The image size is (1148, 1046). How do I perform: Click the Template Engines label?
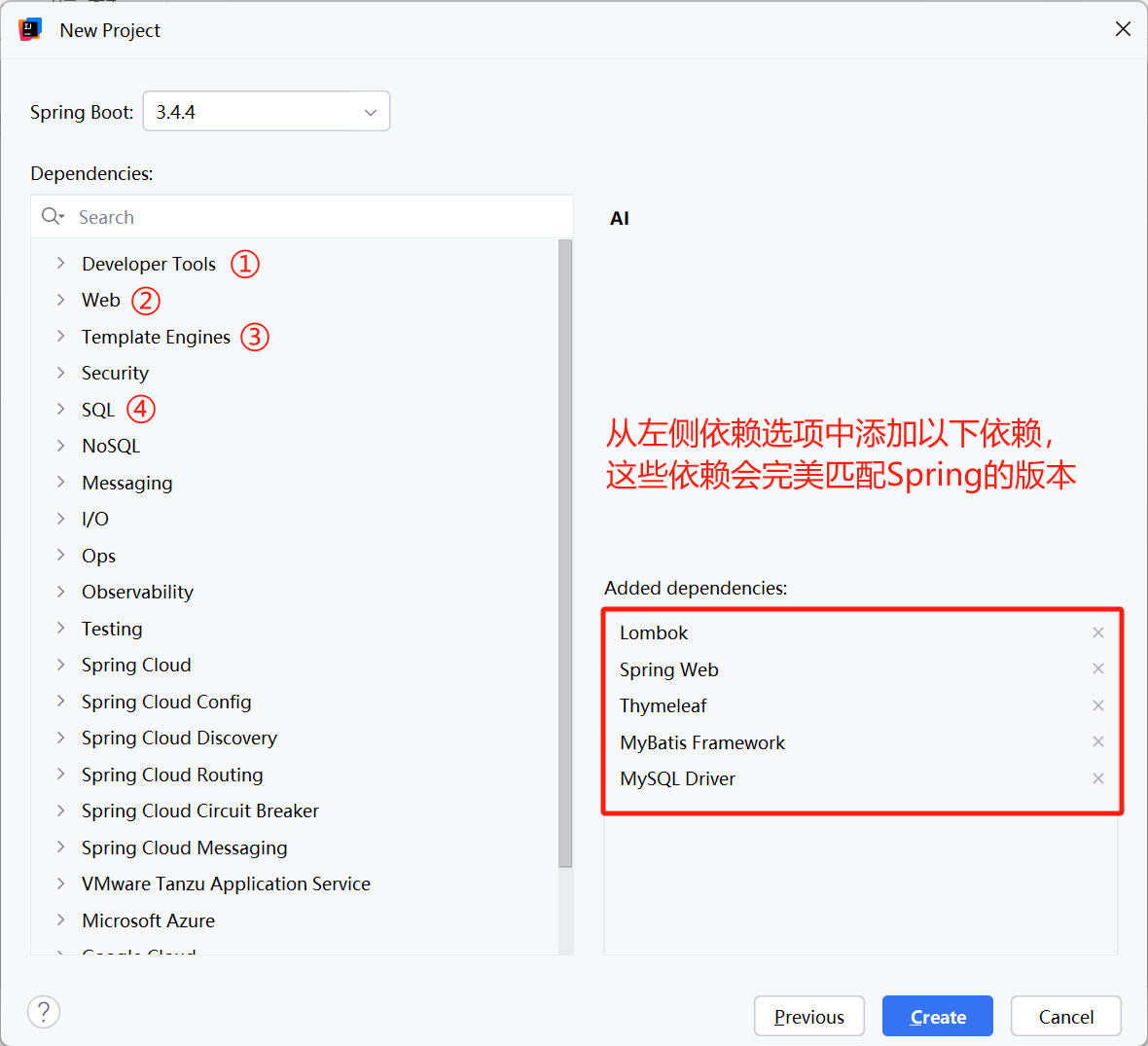[x=156, y=337]
